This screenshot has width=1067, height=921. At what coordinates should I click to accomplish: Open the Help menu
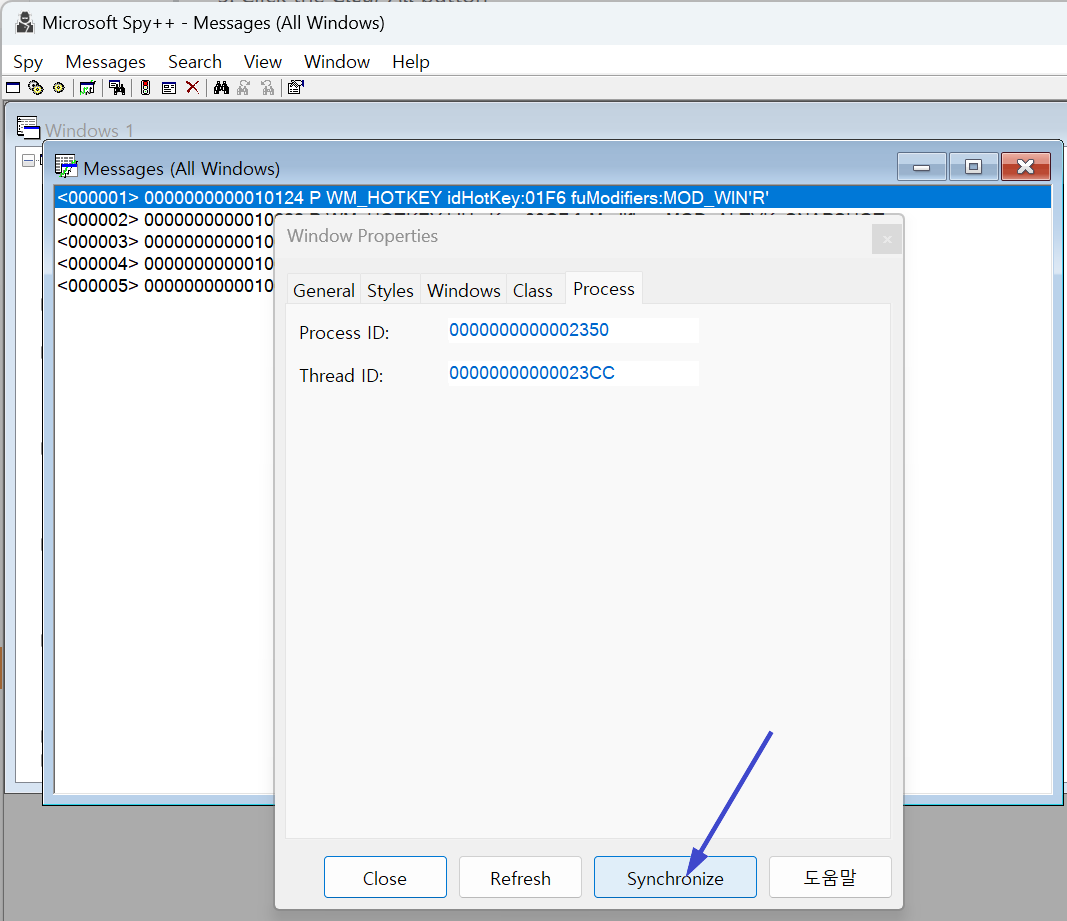coord(411,62)
